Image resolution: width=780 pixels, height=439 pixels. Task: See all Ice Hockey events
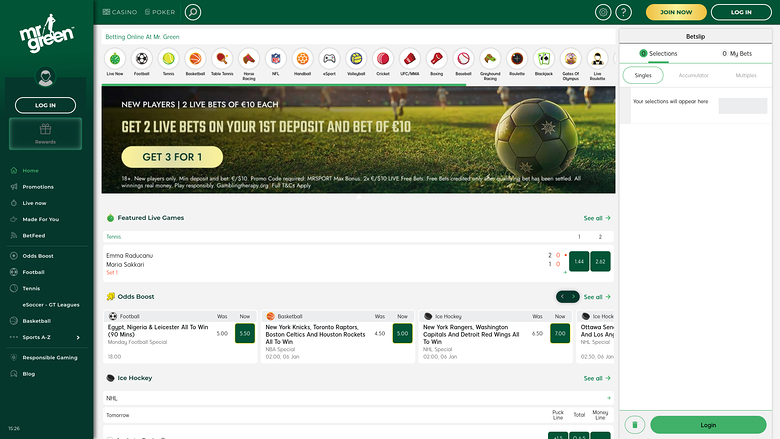[597, 378]
